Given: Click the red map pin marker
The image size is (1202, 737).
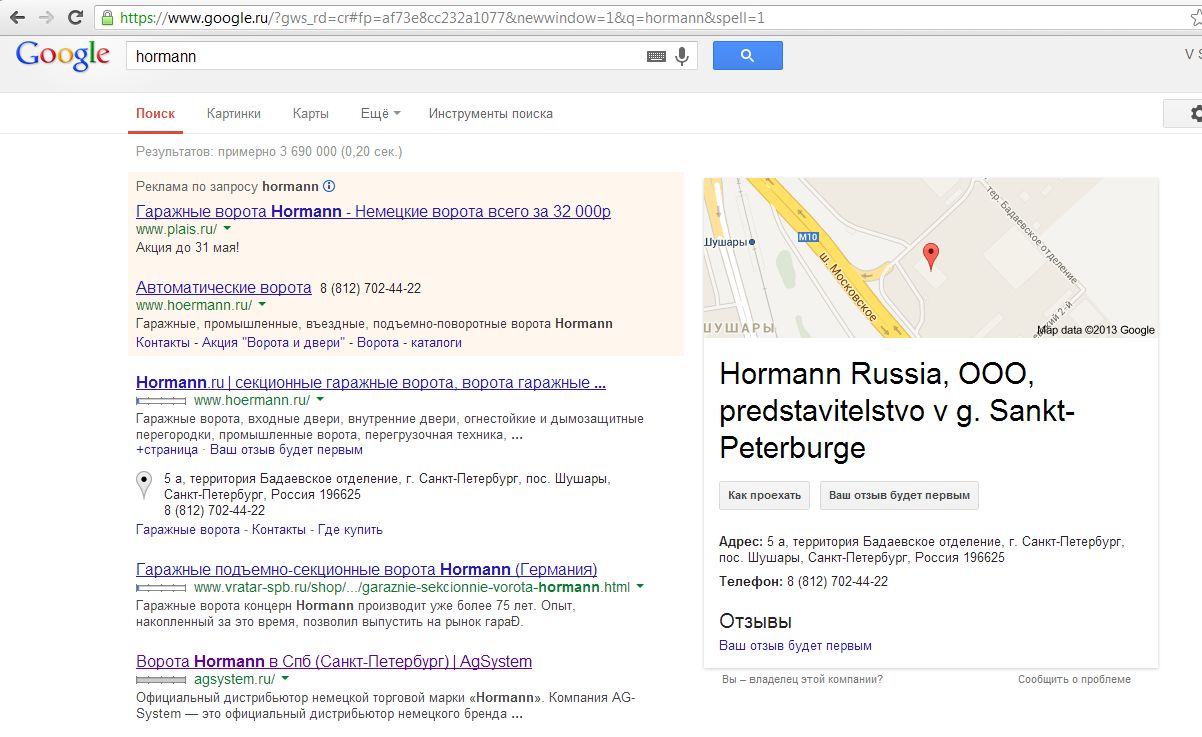Looking at the screenshot, I should tap(930, 257).
